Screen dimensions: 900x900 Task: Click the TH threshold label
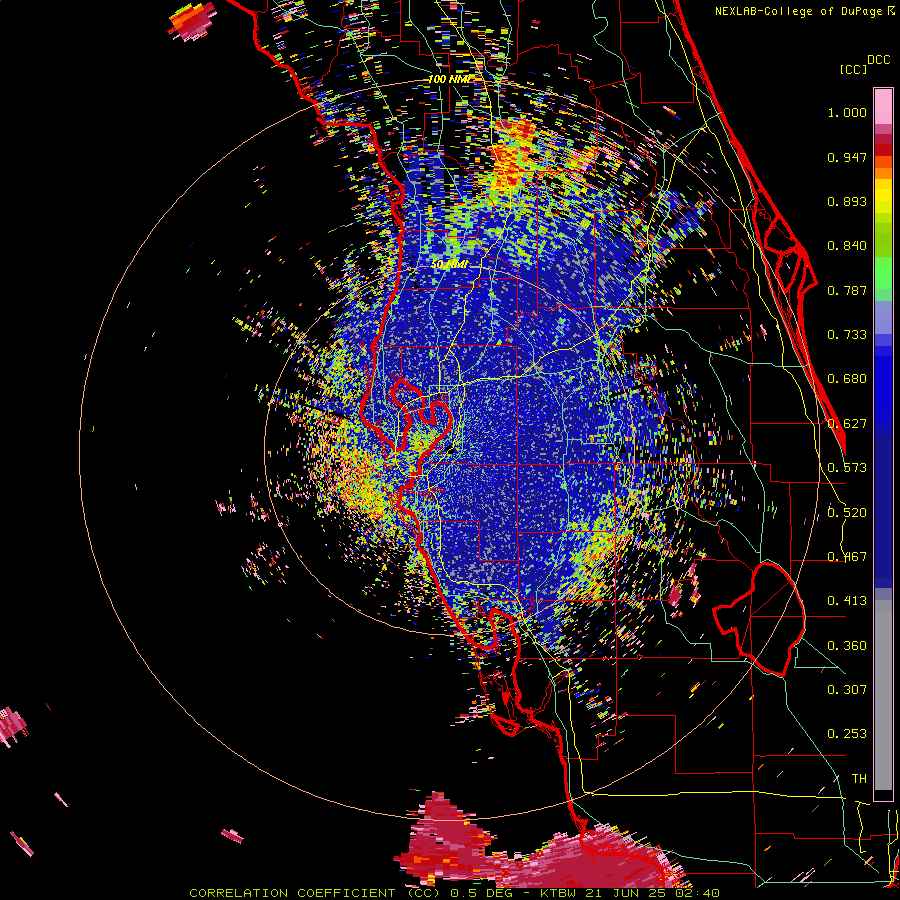pos(859,779)
